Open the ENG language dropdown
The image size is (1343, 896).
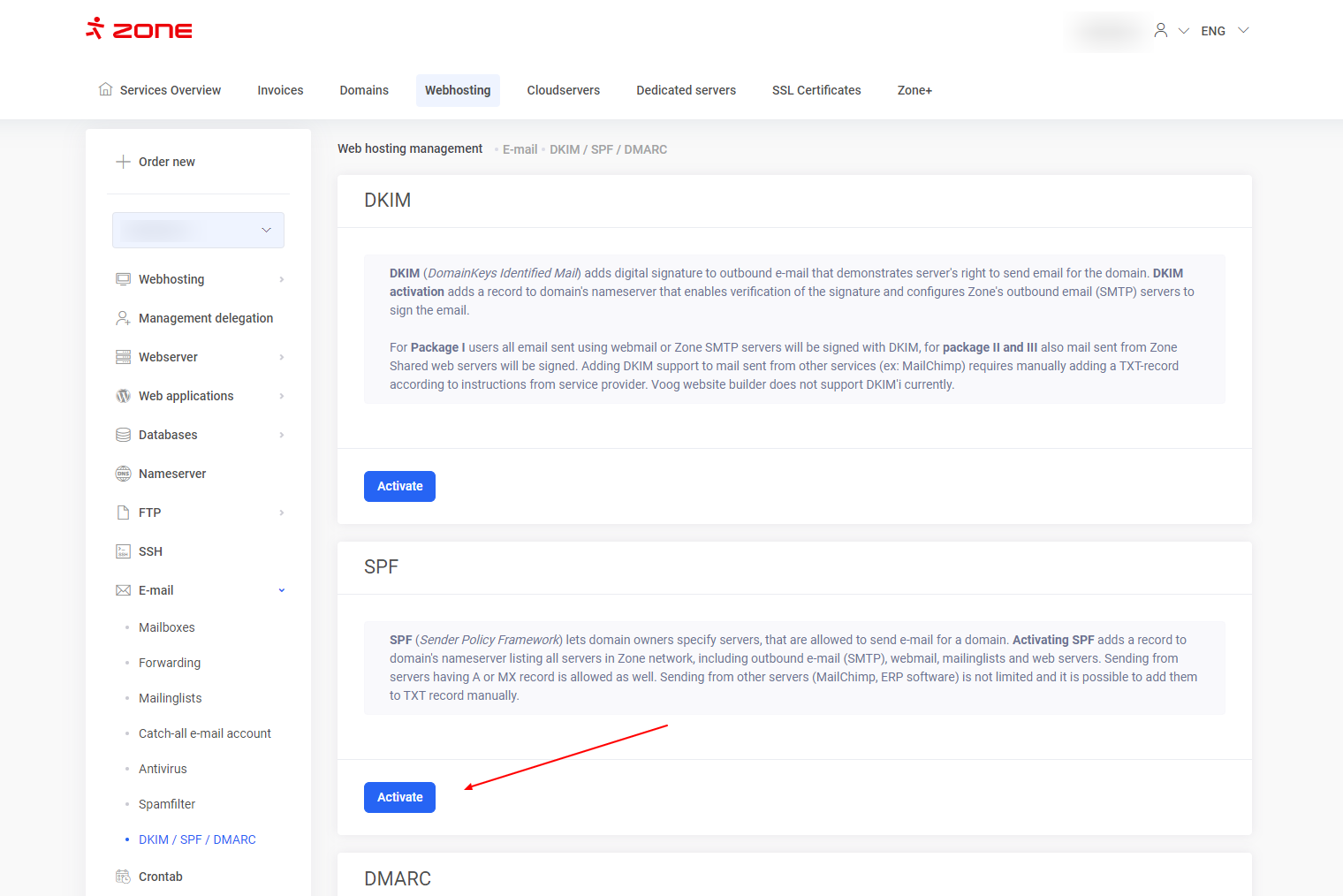click(x=1225, y=31)
